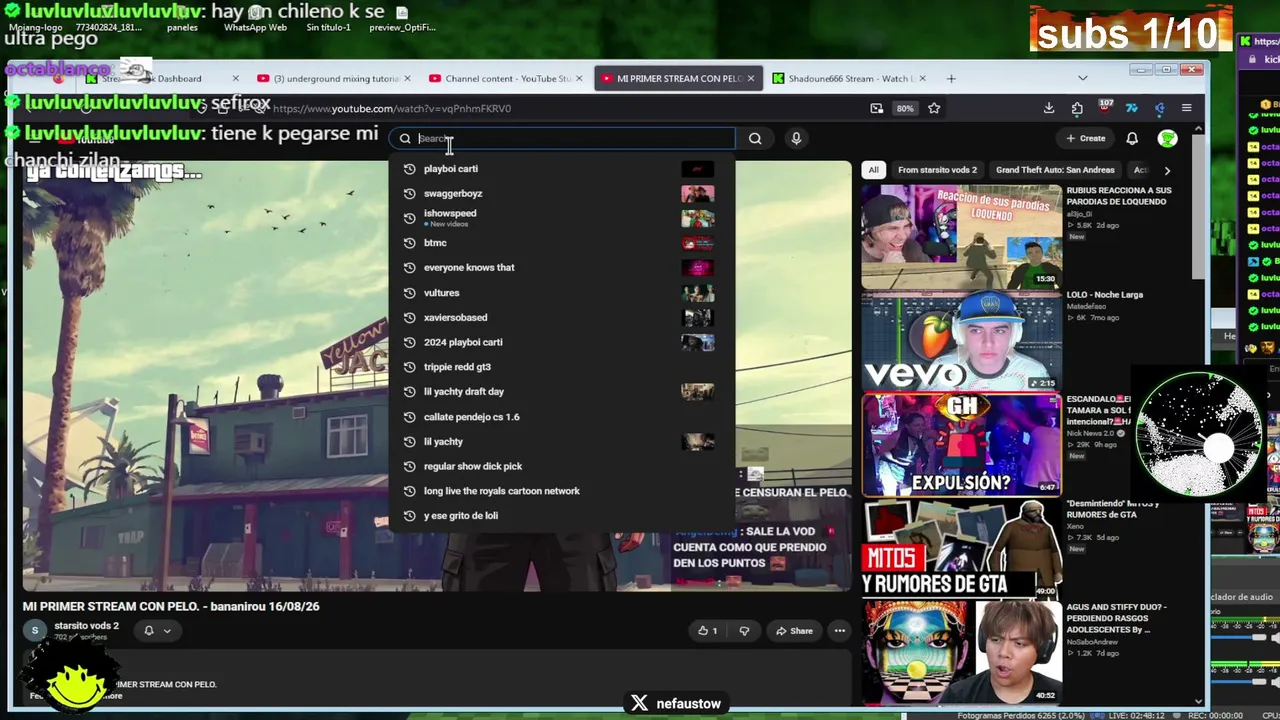Choose the xaviersobased search suggestion

(562, 317)
